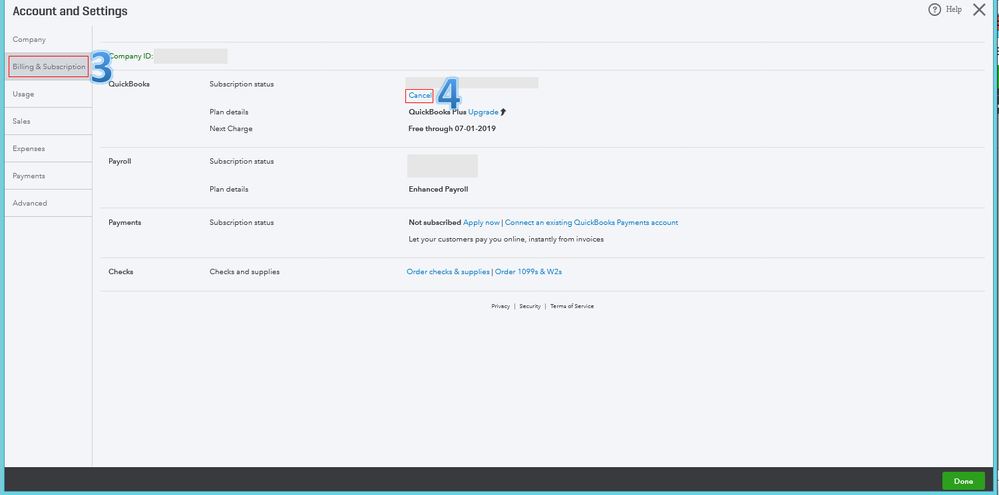999x495 pixels.
Task: Click the 'Checks and supplies' label
Action: coord(245,272)
